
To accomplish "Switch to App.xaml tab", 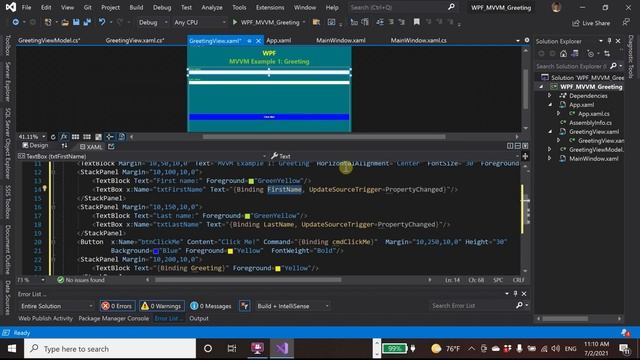I will click(x=278, y=40).
